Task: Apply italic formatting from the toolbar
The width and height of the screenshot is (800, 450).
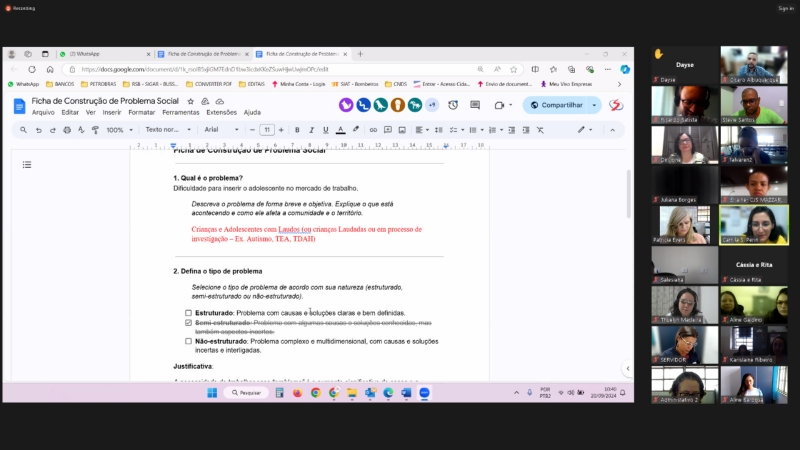Action: tap(312, 130)
